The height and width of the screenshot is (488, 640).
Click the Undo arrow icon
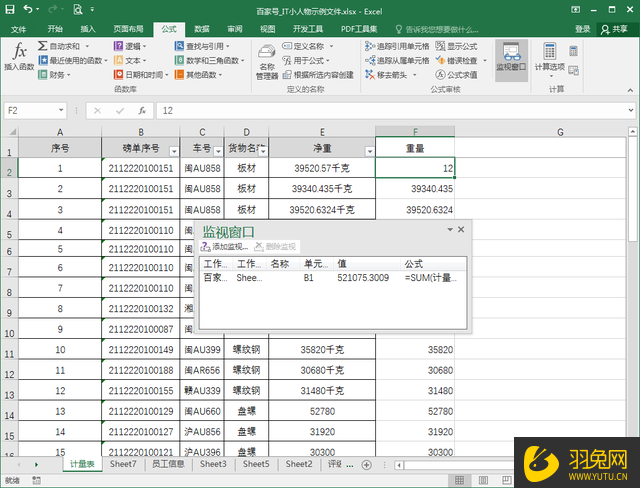click(28, 9)
